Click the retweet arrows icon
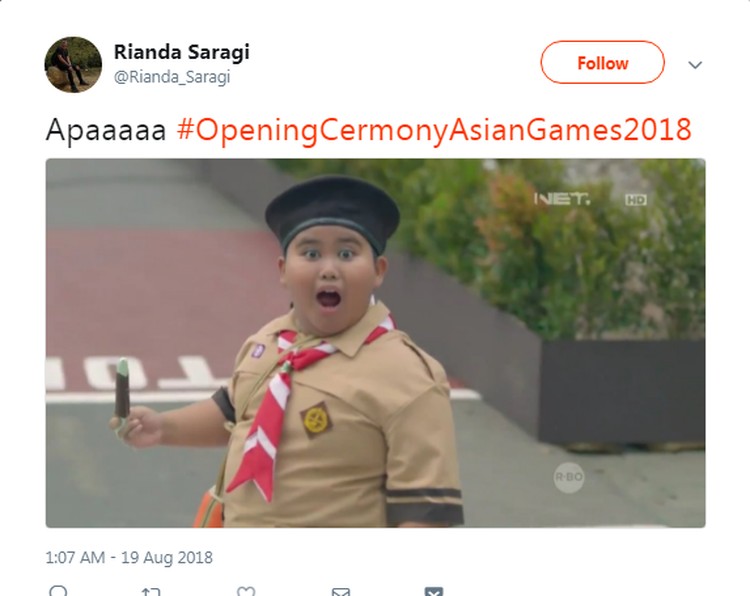750x596 pixels. [151, 592]
